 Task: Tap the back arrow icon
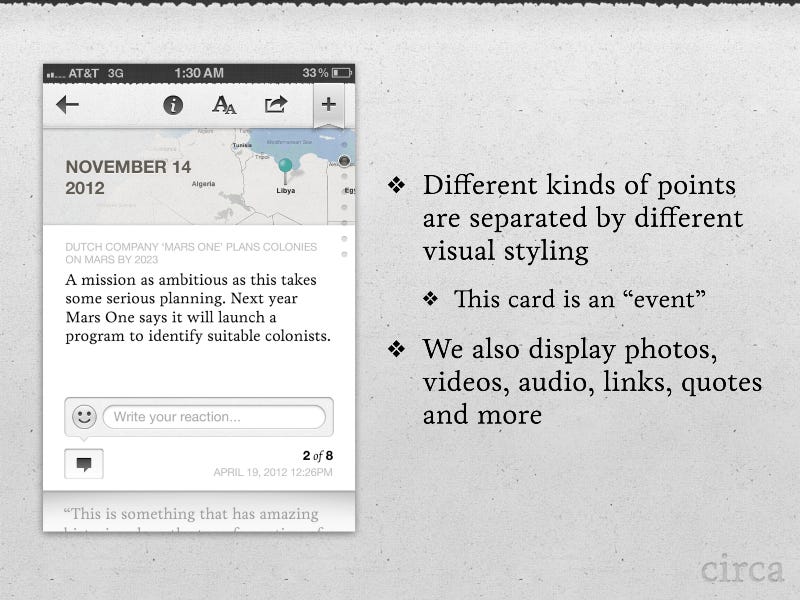coord(67,105)
